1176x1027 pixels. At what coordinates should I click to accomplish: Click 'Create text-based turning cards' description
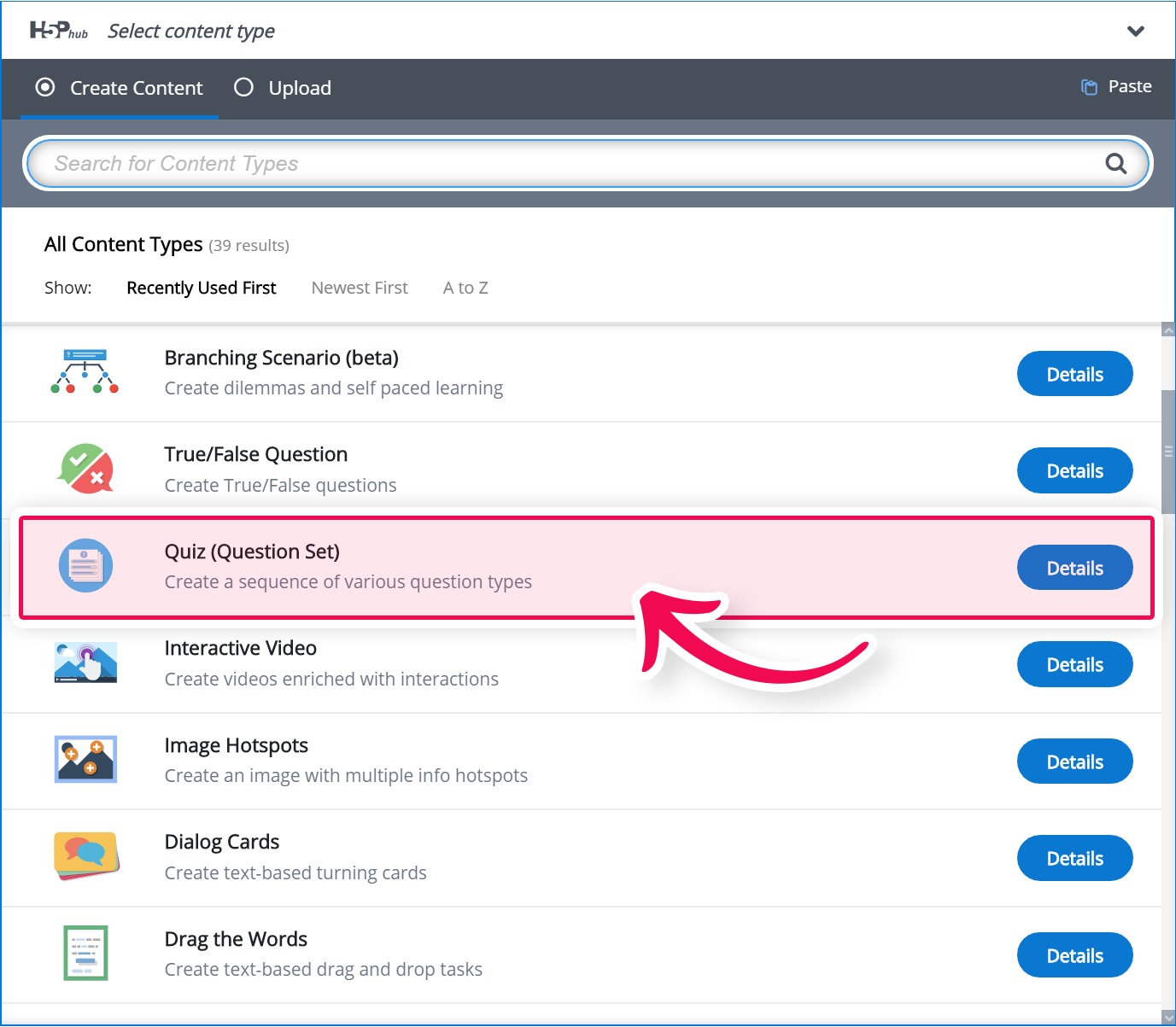(295, 872)
